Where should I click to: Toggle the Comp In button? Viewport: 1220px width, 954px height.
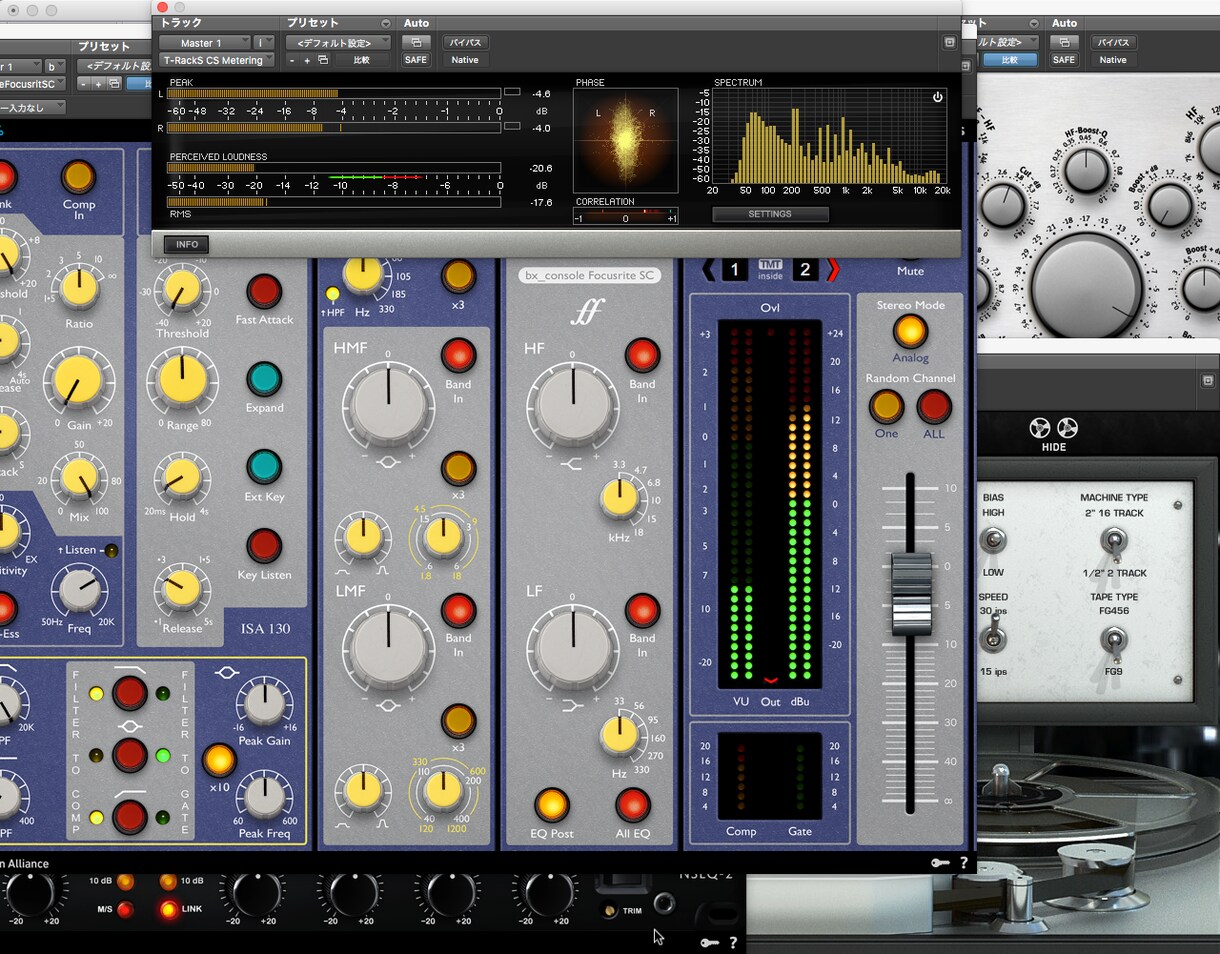(x=78, y=177)
